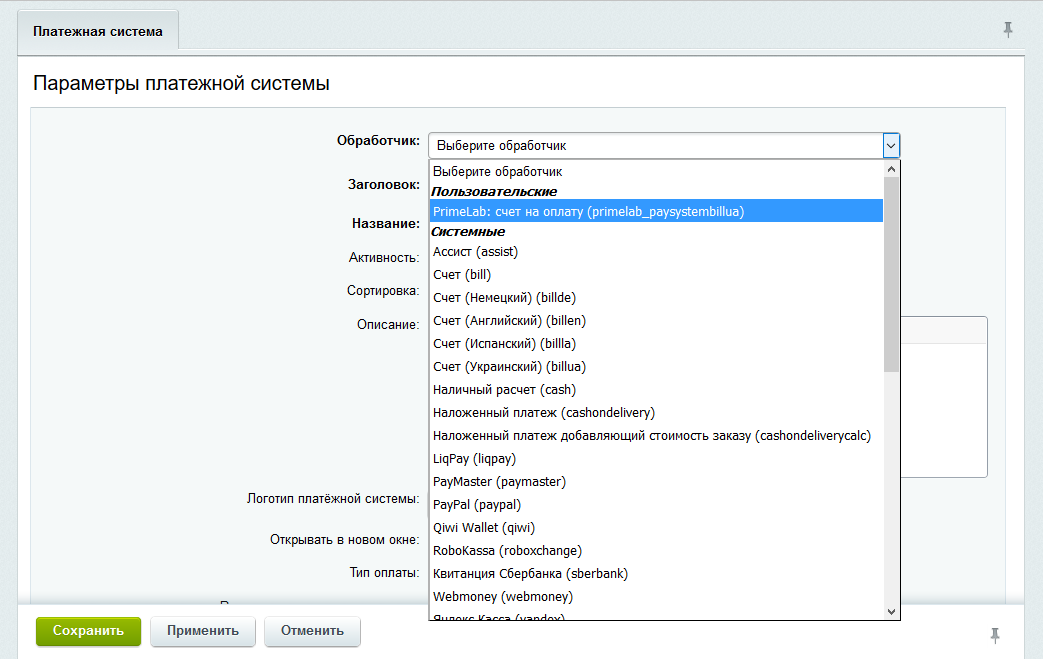The height and width of the screenshot is (659, 1043).
Task: Collapse the Обработчик dropdown arrow
Action: 890,146
